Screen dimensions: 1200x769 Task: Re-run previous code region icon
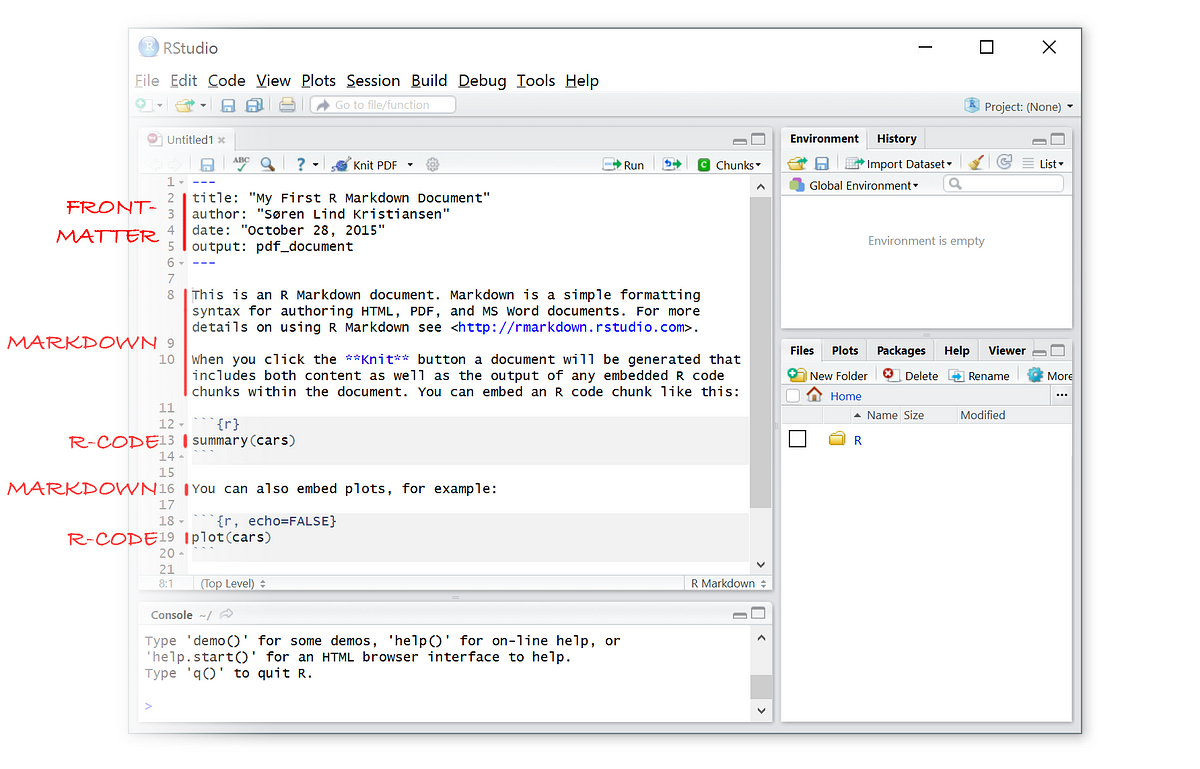click(671, 164)
